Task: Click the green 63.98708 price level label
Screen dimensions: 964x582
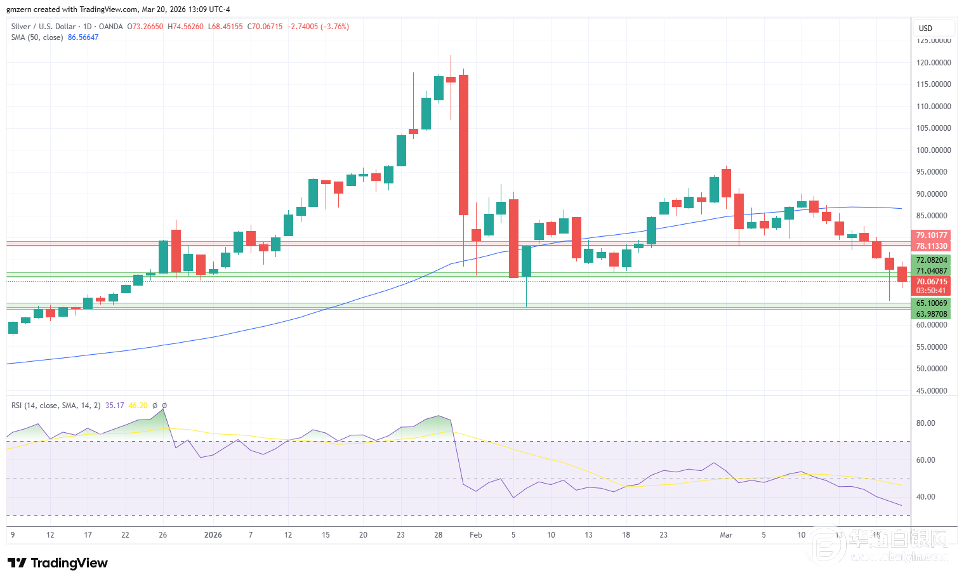Action: 931,314
